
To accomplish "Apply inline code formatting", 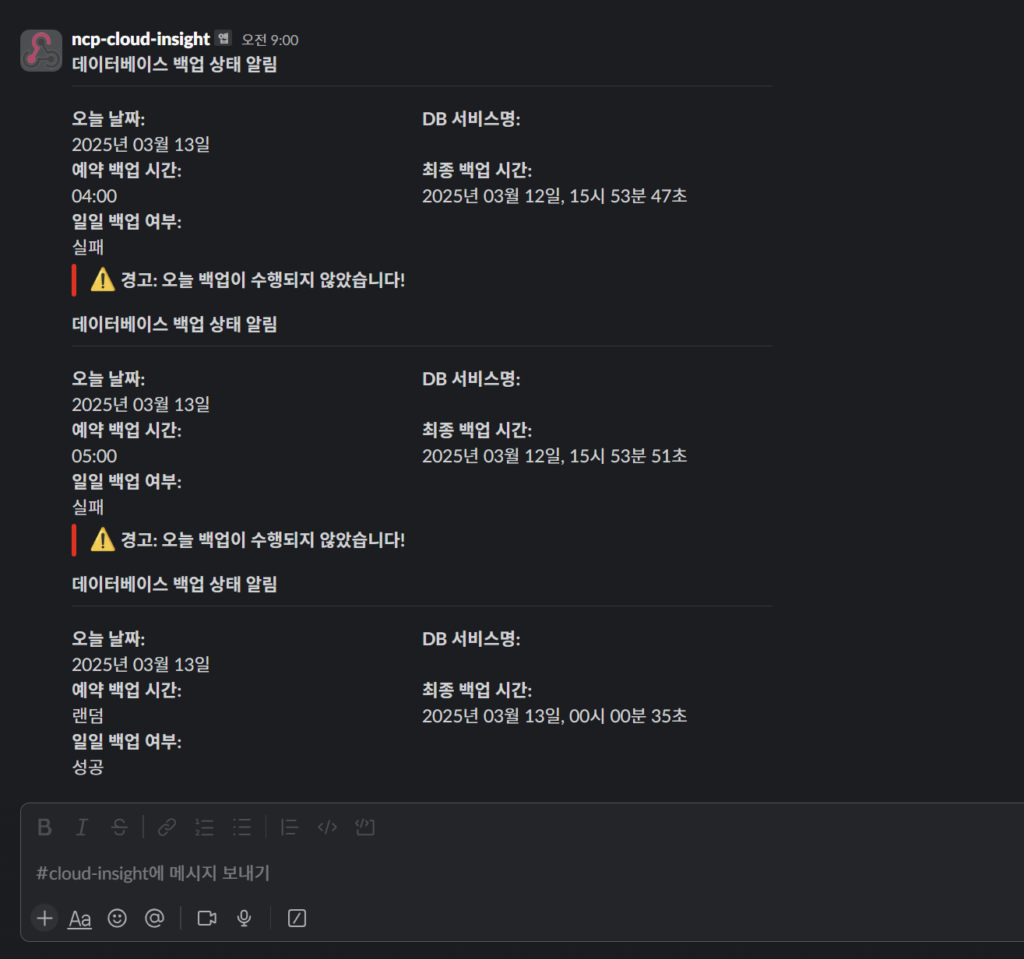I will 327,827.
